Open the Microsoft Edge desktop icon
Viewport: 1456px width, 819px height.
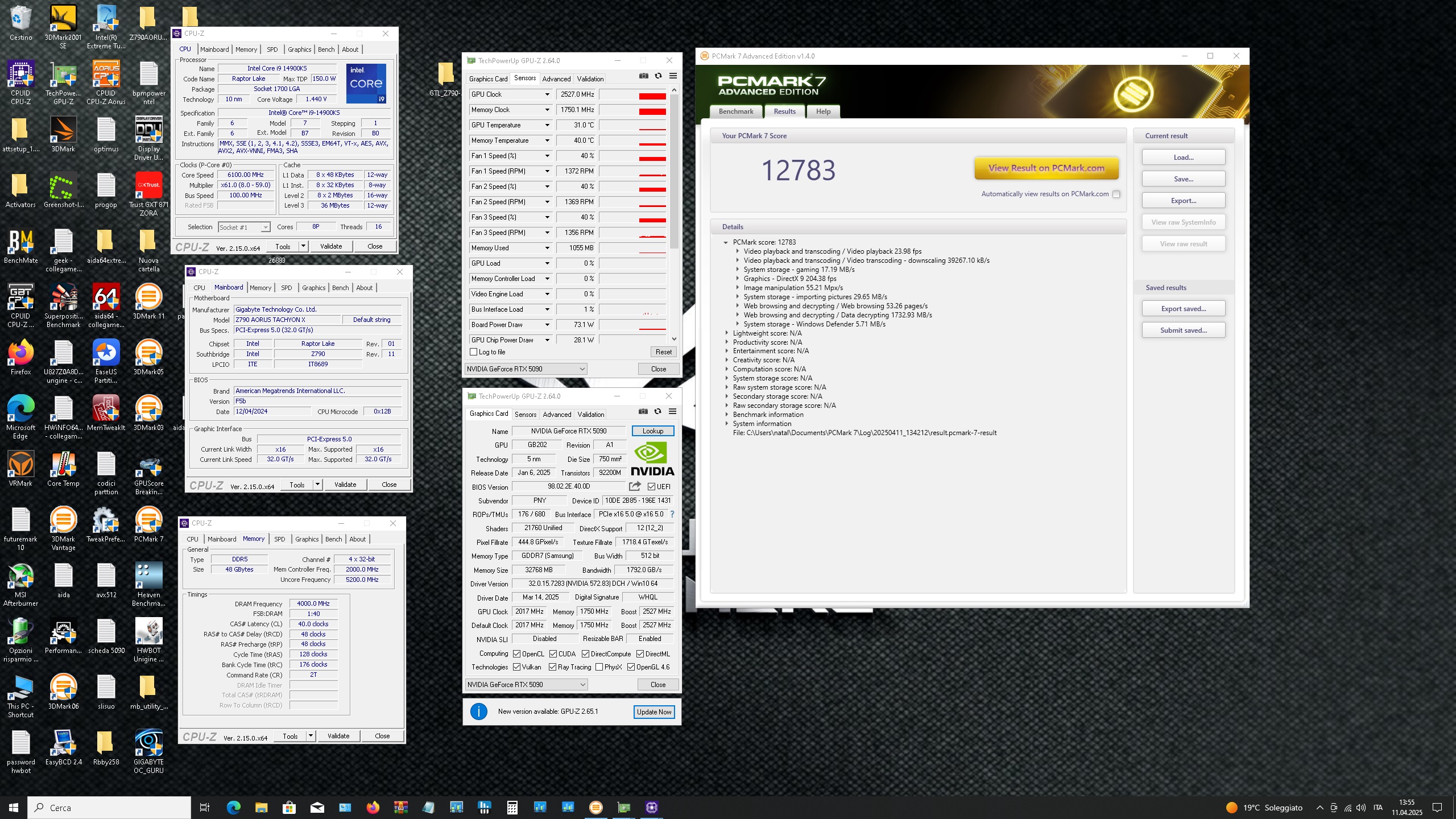[x=20, y=417]
